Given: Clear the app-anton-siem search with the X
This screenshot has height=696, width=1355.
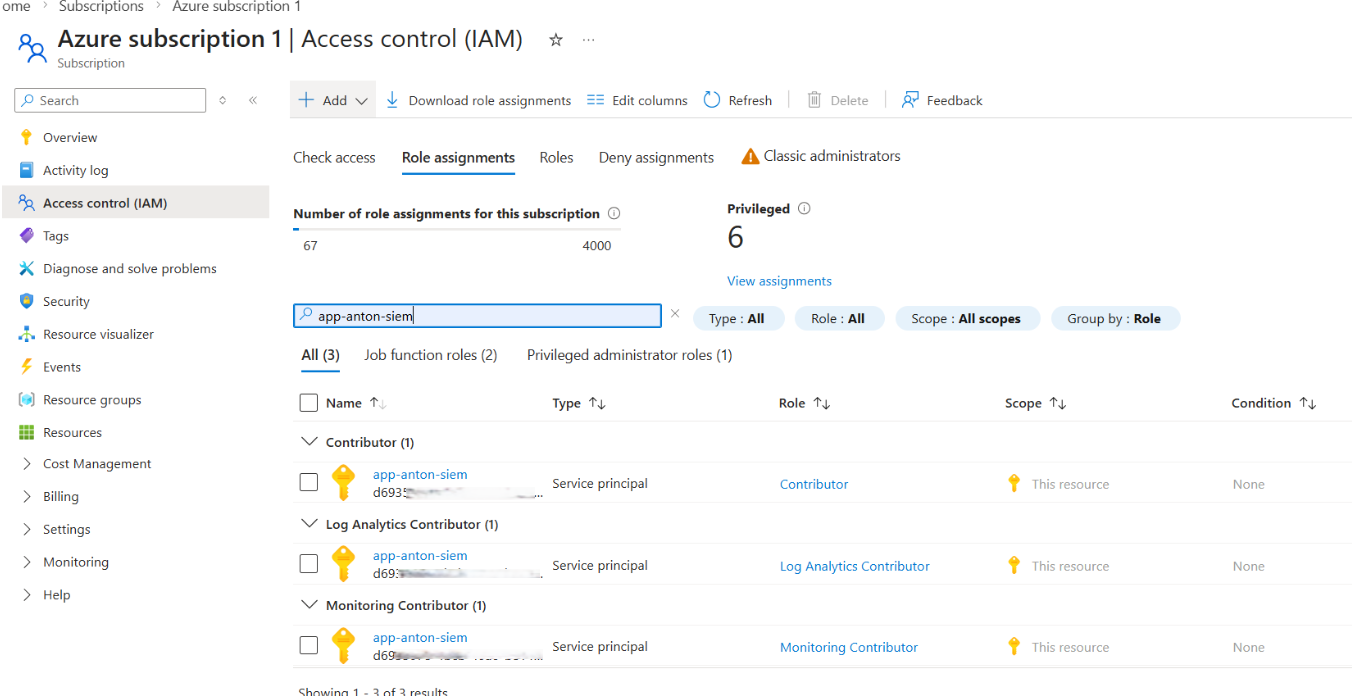Looking at the screenshot, I should click(x=675, y=314).
